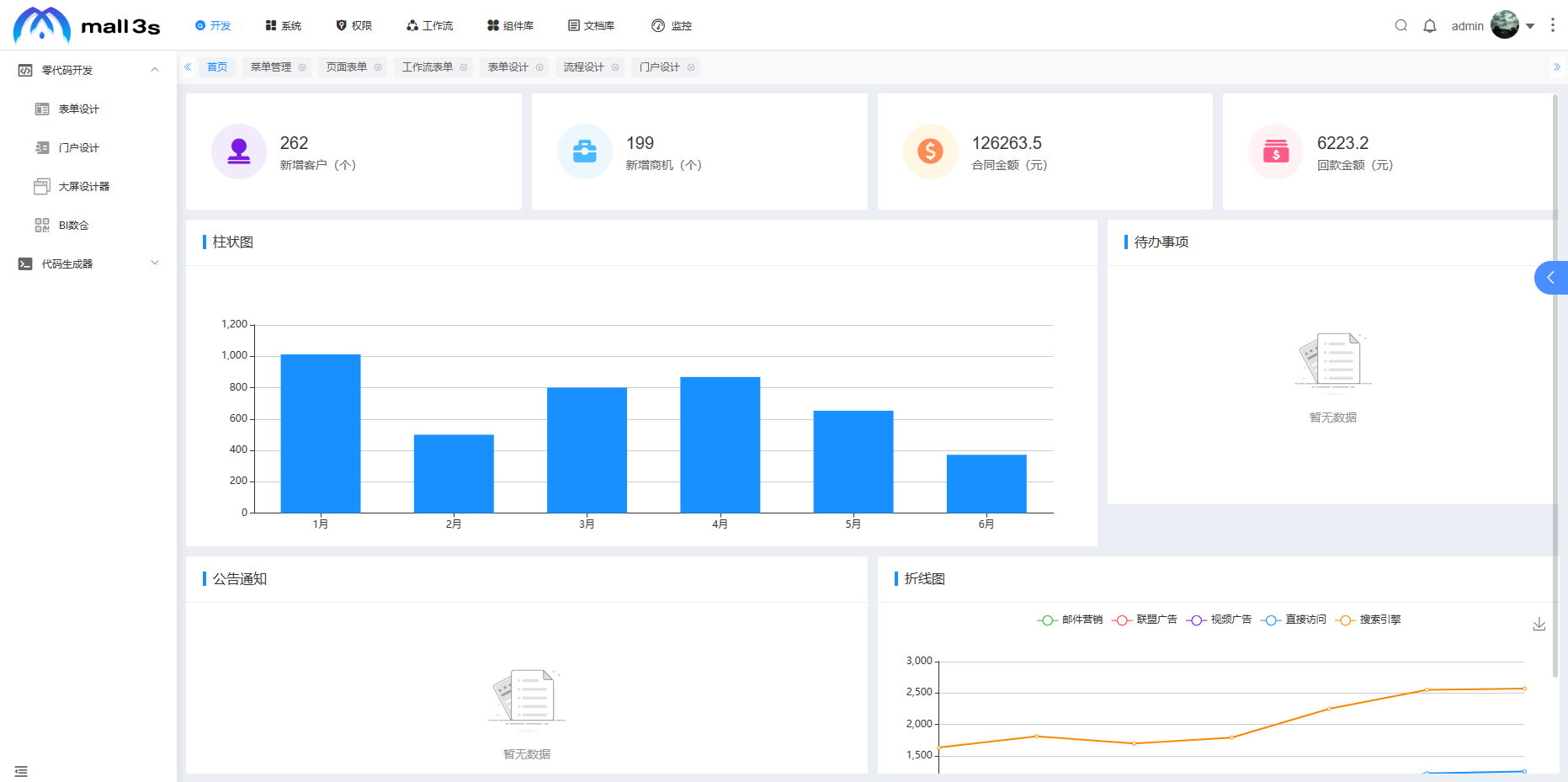
Task: Click the BI数仓 sidebar icon
Action: [42, 225]
